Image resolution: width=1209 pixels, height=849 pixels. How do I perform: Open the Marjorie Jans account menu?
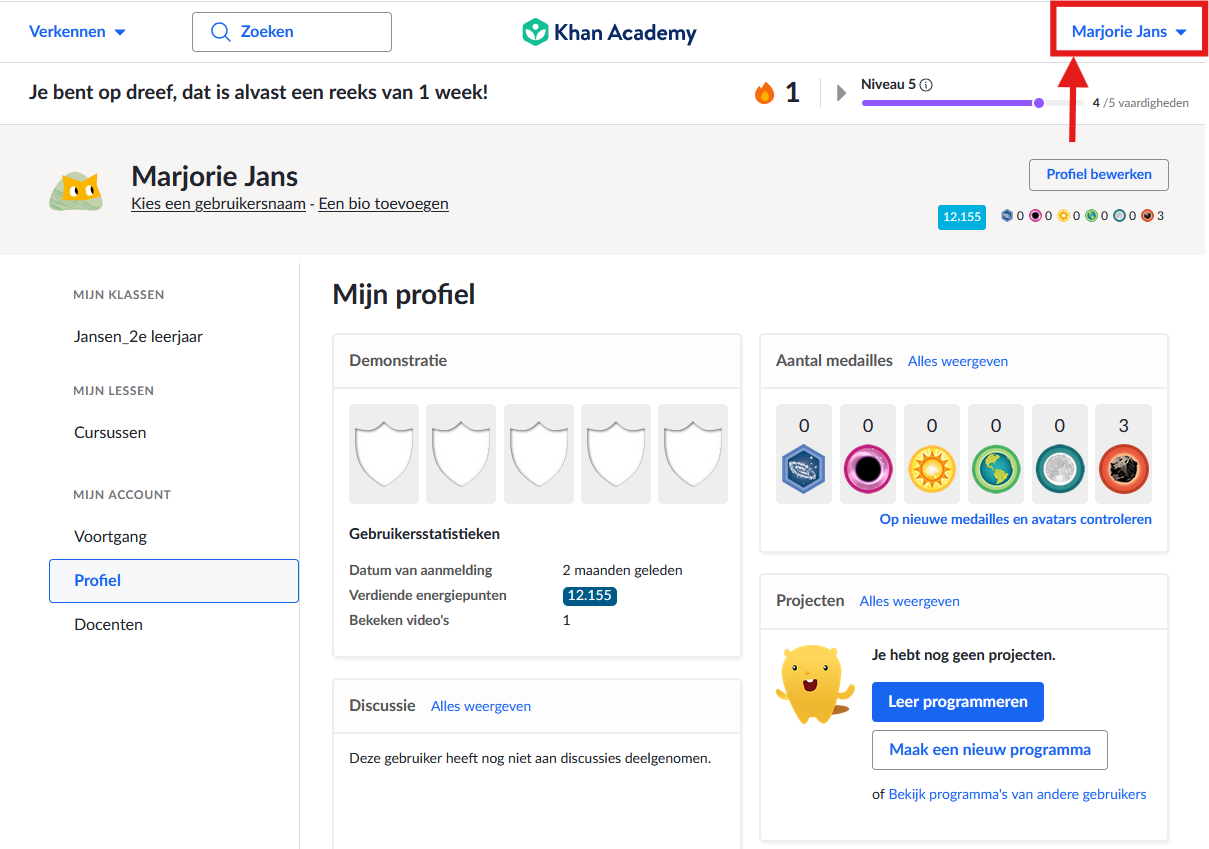pos(1129,32)
